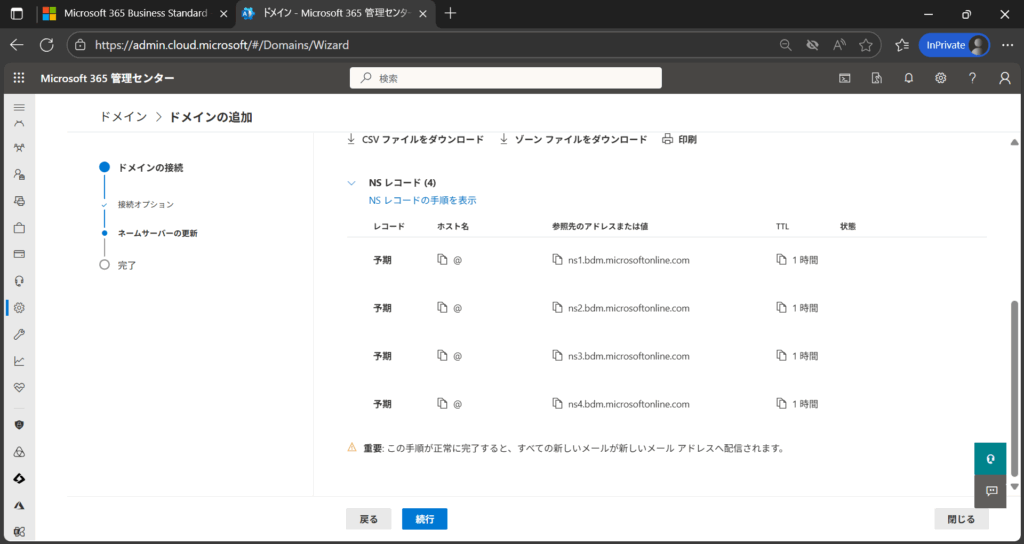Select the ドメインの接続 wizard step
This screenshot has height=544, width=1024.
click(x=150, y=167)
